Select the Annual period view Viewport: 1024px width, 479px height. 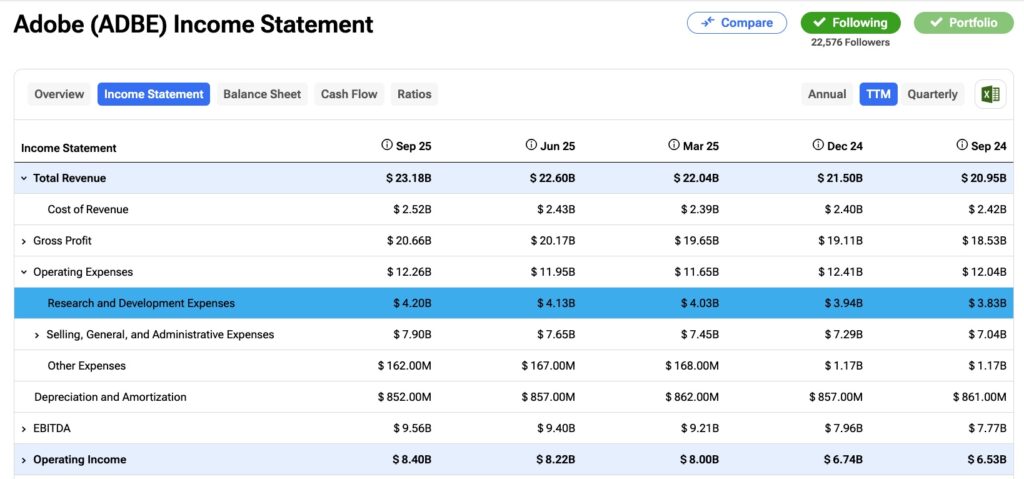[x=827, y=94]
